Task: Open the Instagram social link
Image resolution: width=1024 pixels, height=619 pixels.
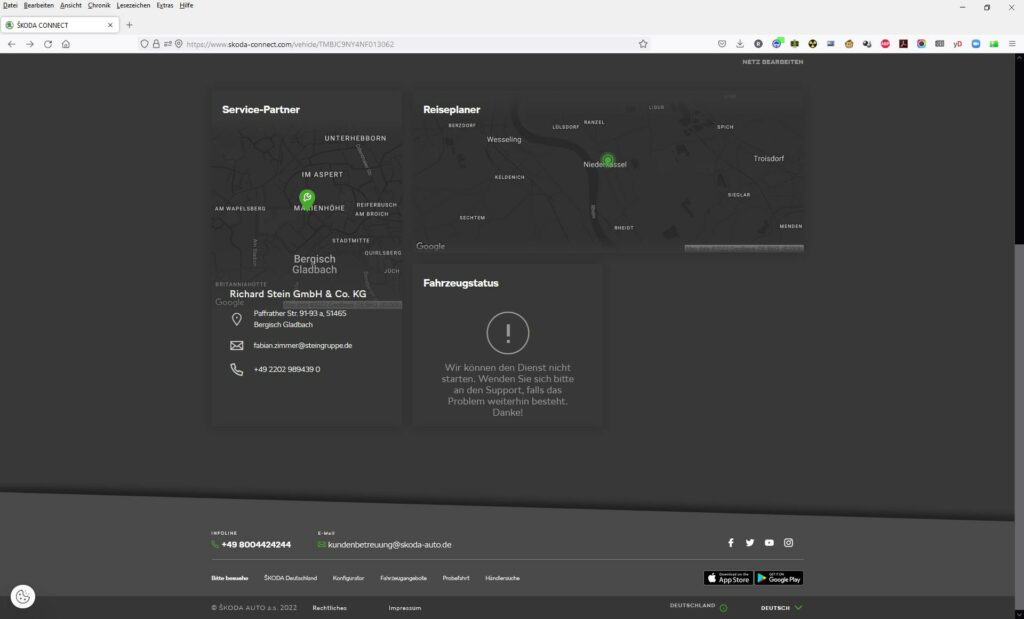Action: pyautogui.click(x=788, y=543)
